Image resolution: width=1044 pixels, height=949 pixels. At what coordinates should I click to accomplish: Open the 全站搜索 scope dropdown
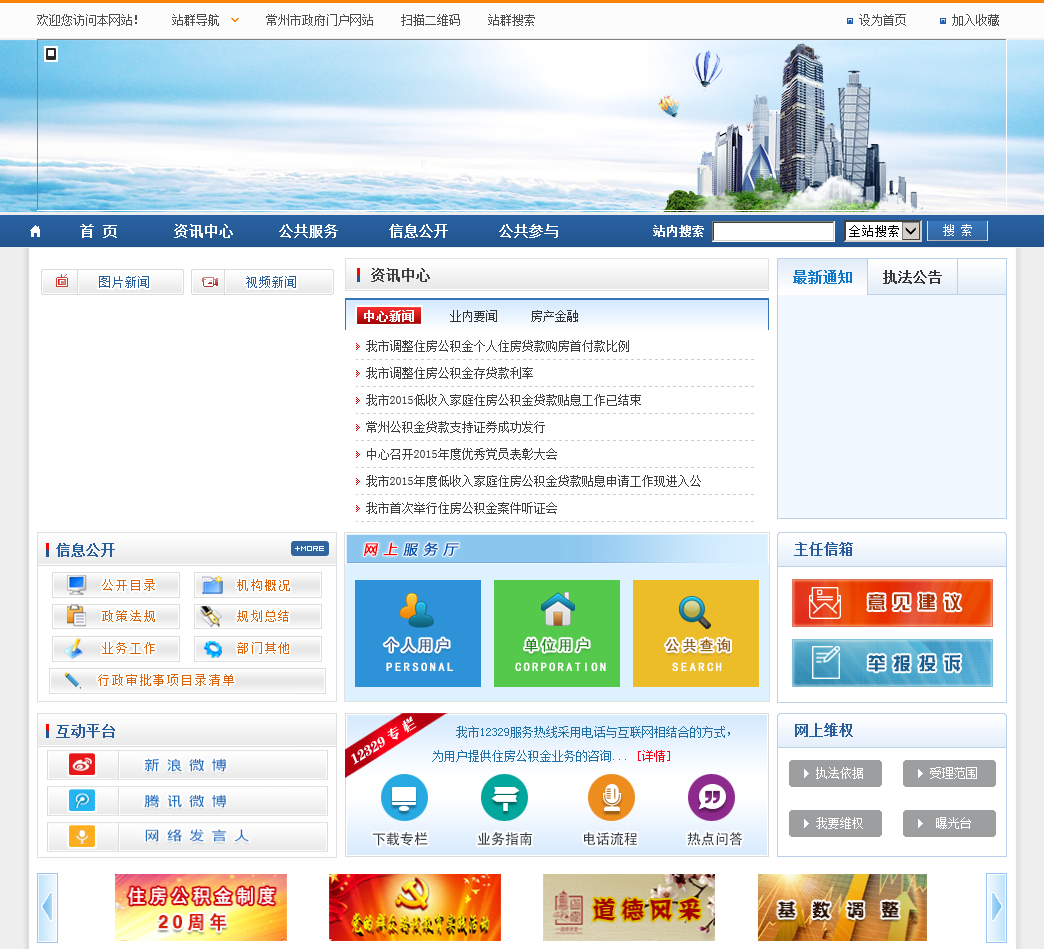[x=883, y=231]
